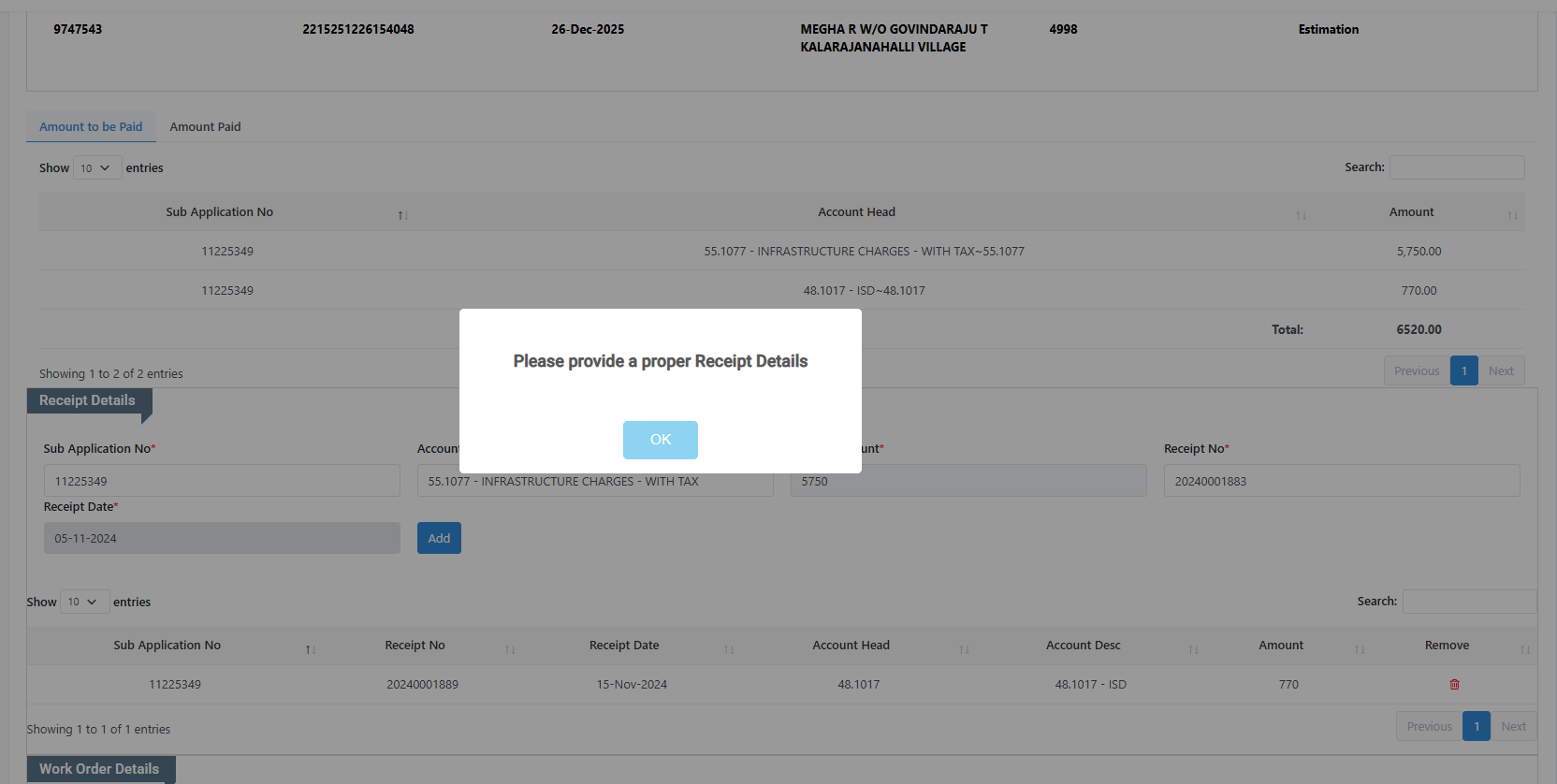Open entries-per-page dropdown for amount table
The image size is (1557, 784).
pos(97,168)
